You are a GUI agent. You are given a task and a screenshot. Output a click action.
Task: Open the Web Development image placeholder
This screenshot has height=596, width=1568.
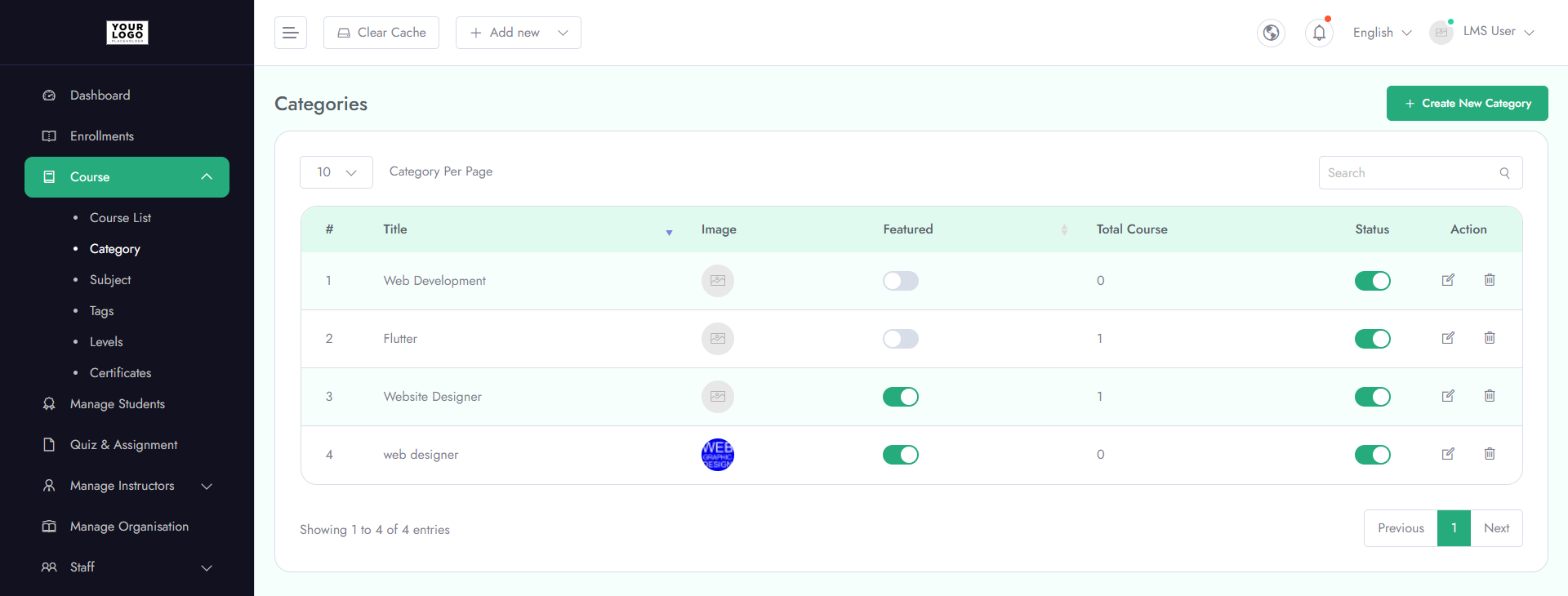(718, 281)
